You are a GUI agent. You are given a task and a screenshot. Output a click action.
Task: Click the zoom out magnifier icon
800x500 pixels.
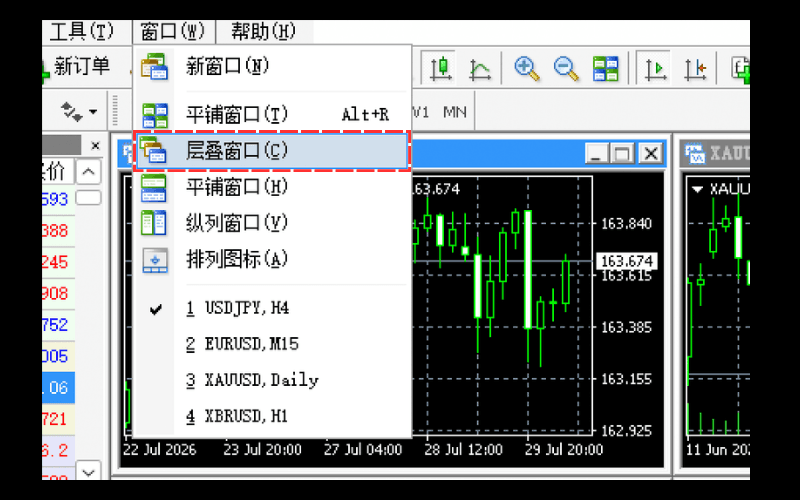(566, 68)
